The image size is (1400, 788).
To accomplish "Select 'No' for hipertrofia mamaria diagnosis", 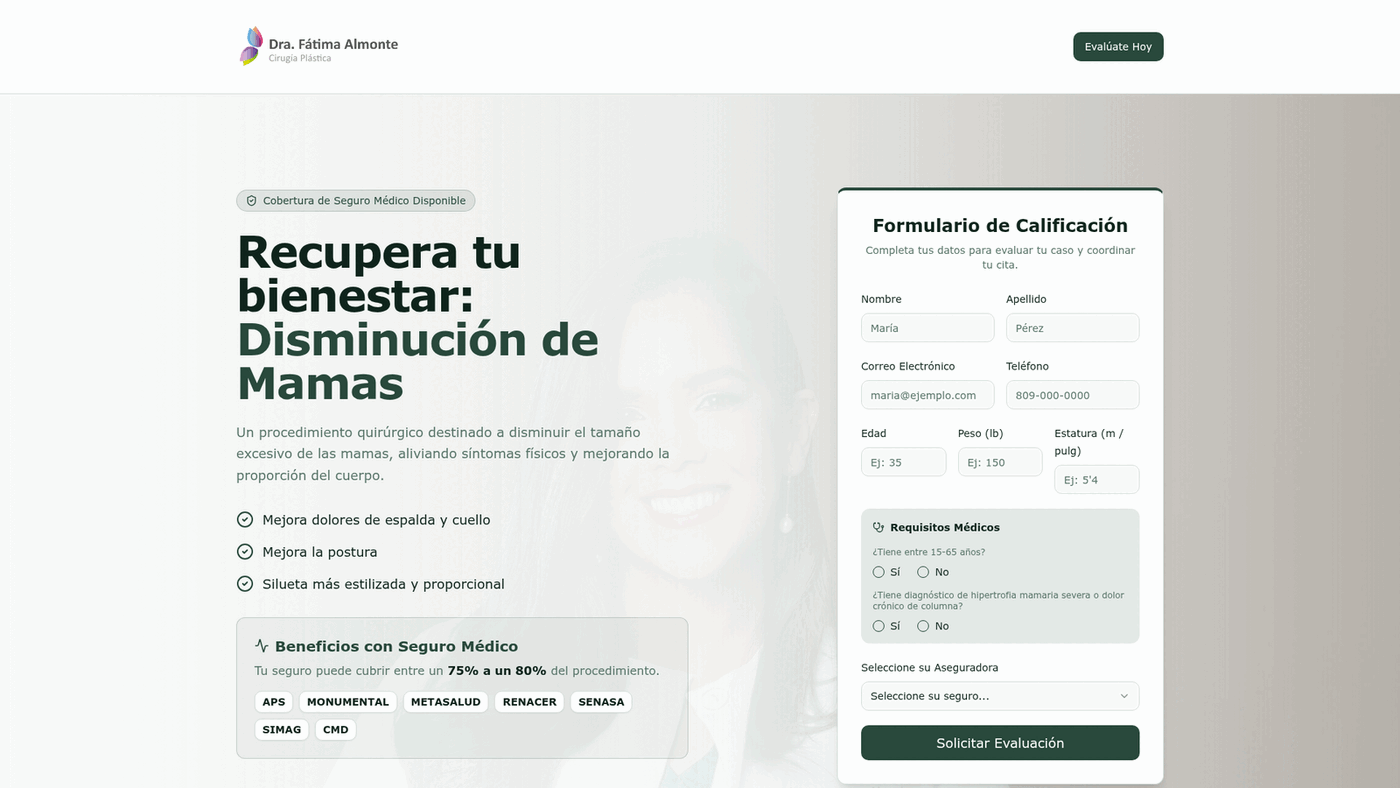I will point(923,626).
